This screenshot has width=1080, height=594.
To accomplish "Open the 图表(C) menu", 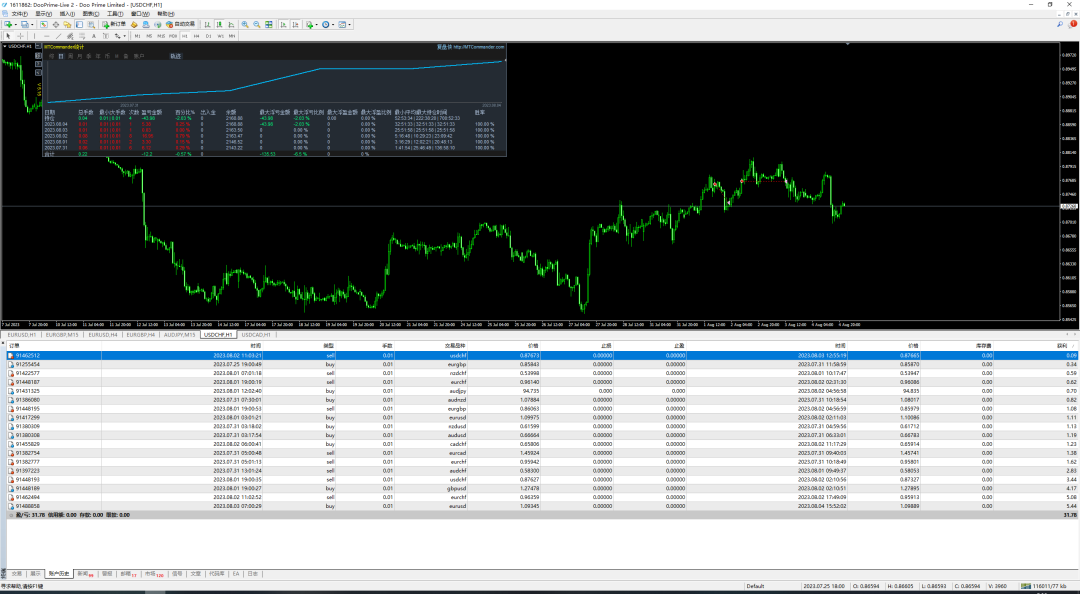I will point(91,14).
